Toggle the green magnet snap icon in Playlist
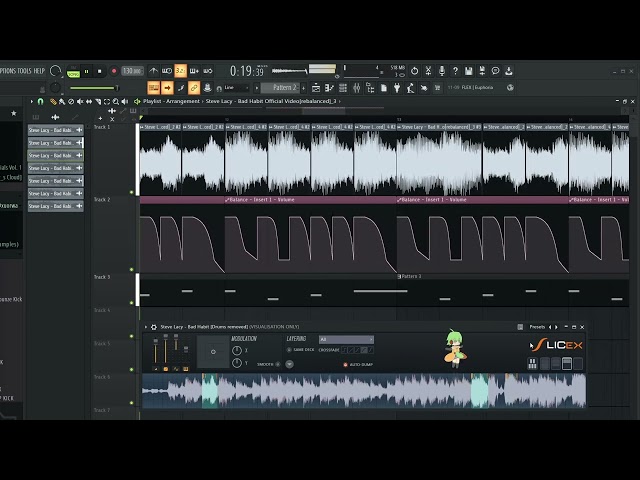 click(40, 101)
